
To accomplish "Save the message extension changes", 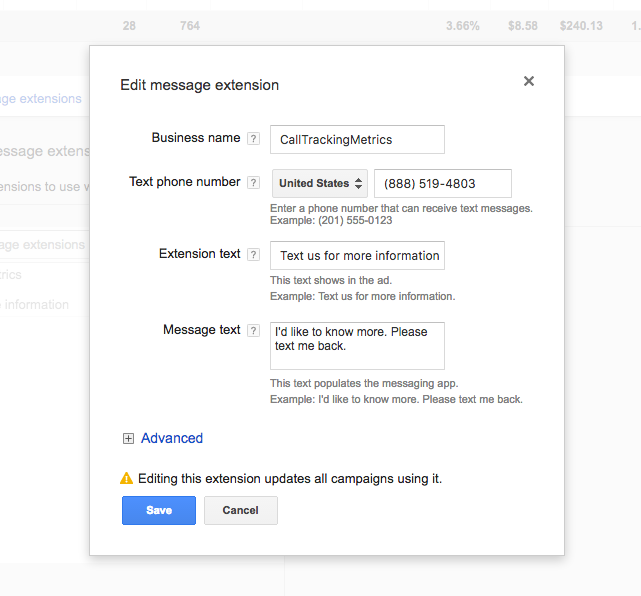I will click(x=159, y=510).
